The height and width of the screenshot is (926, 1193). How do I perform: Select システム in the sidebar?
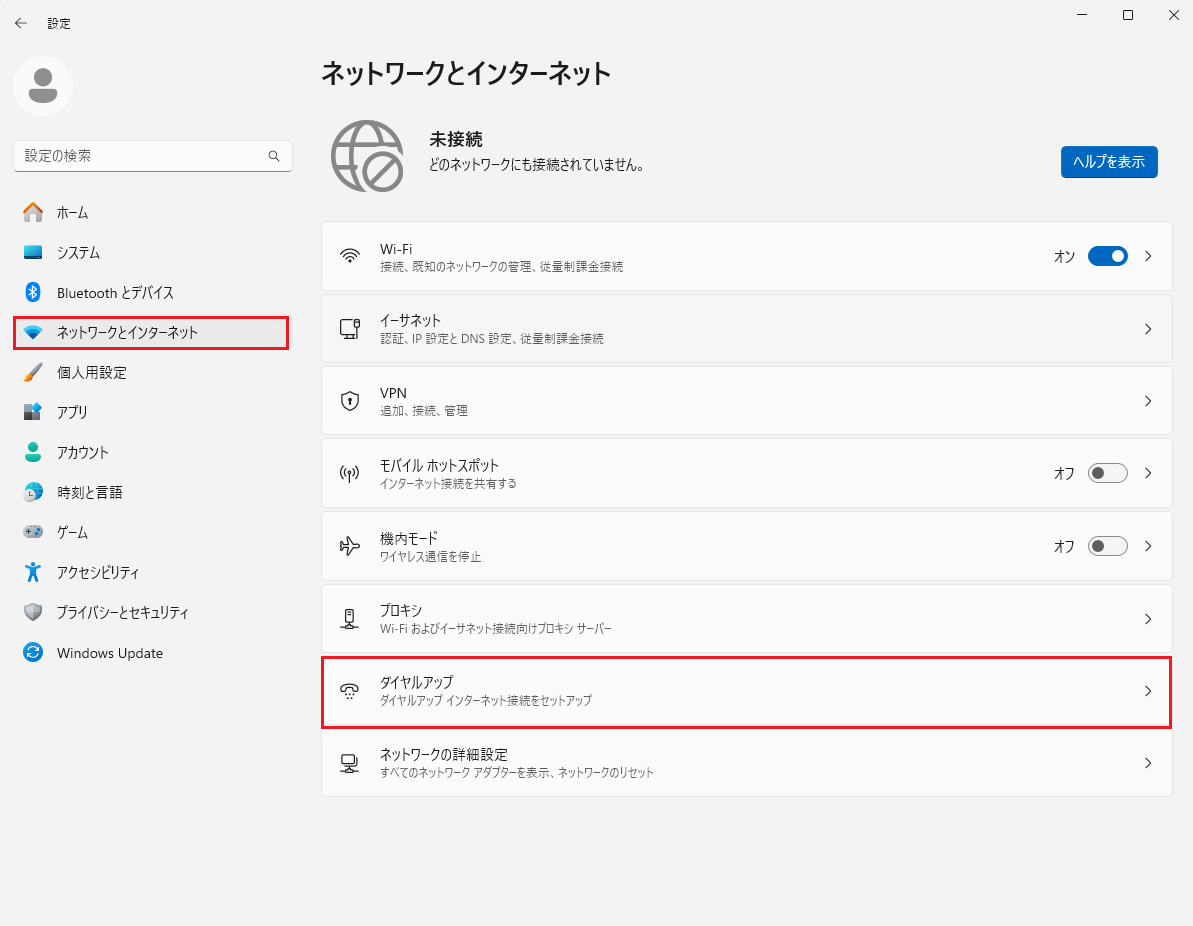coord(78,253)
